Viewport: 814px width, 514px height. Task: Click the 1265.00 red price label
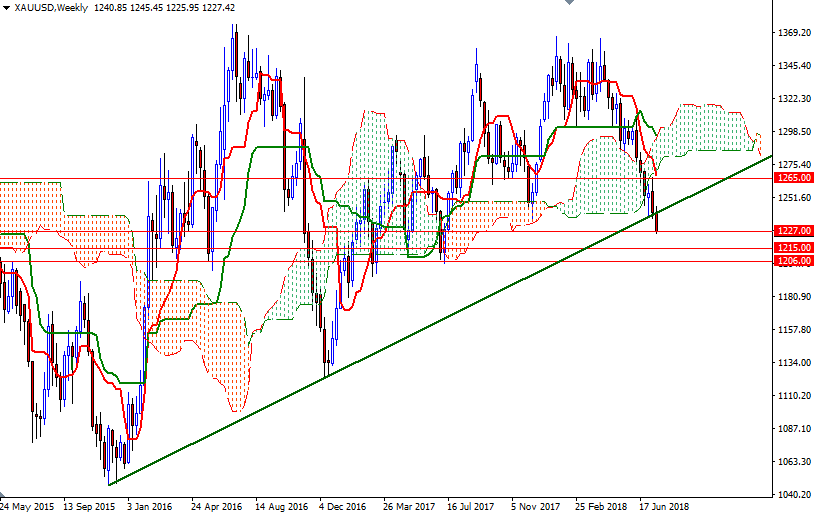click(x=793, y=179)
